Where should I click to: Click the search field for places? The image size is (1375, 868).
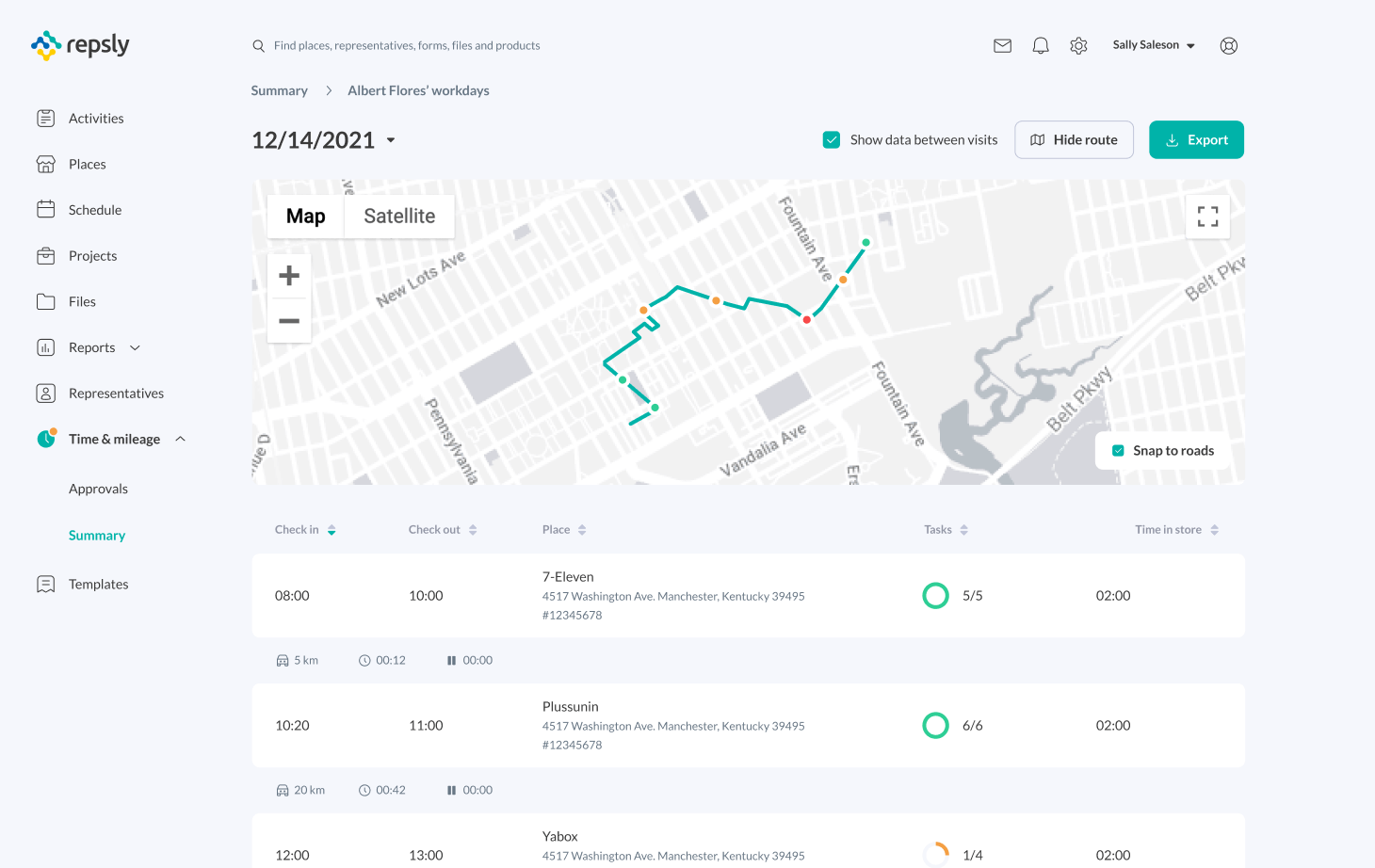pyautogui.click(x=407, y=45)
